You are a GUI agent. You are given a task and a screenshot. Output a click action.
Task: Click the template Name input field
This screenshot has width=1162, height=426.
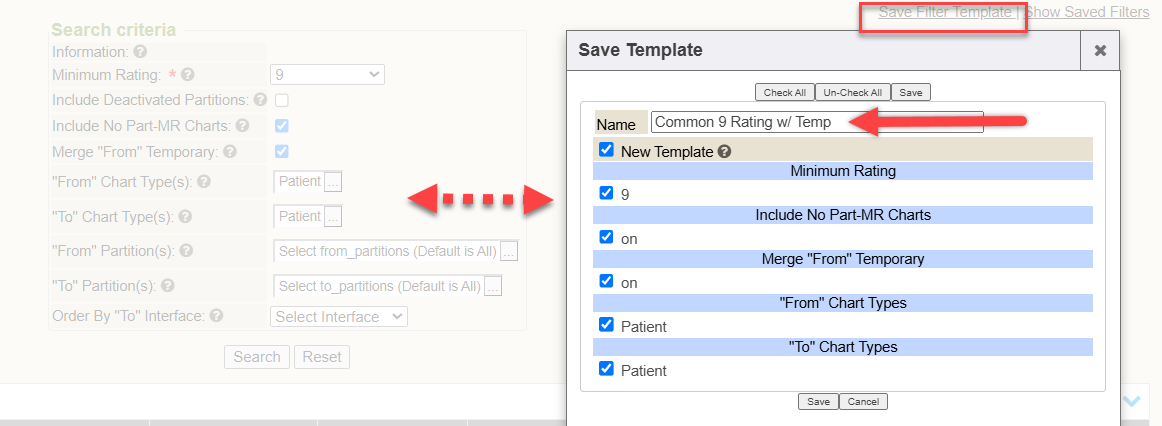click(x=816, y=122)
